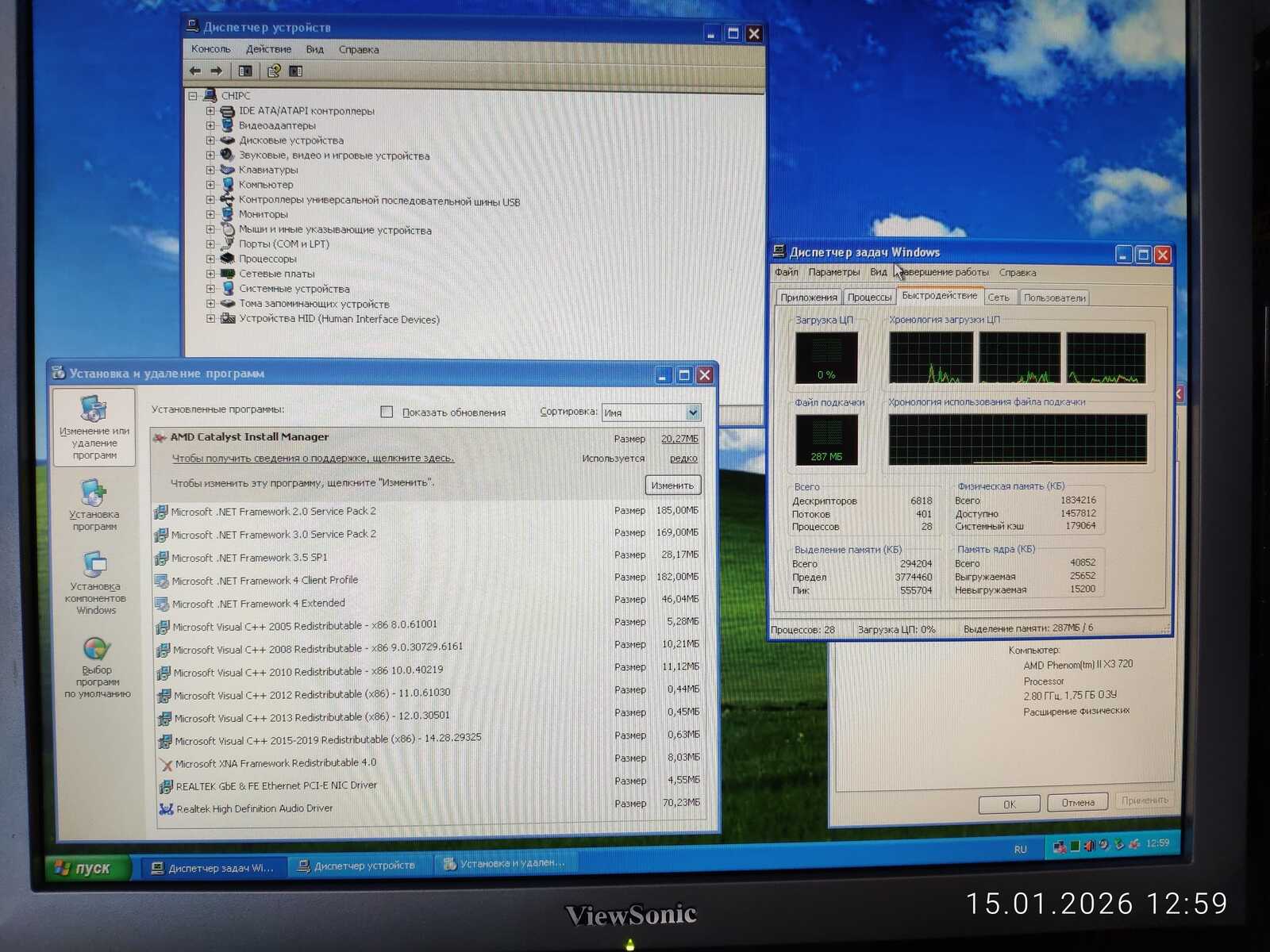Click the Realtek High Definition Audio Driver icon
This screenshot has width=1270, height=952.
pos(167,809)
